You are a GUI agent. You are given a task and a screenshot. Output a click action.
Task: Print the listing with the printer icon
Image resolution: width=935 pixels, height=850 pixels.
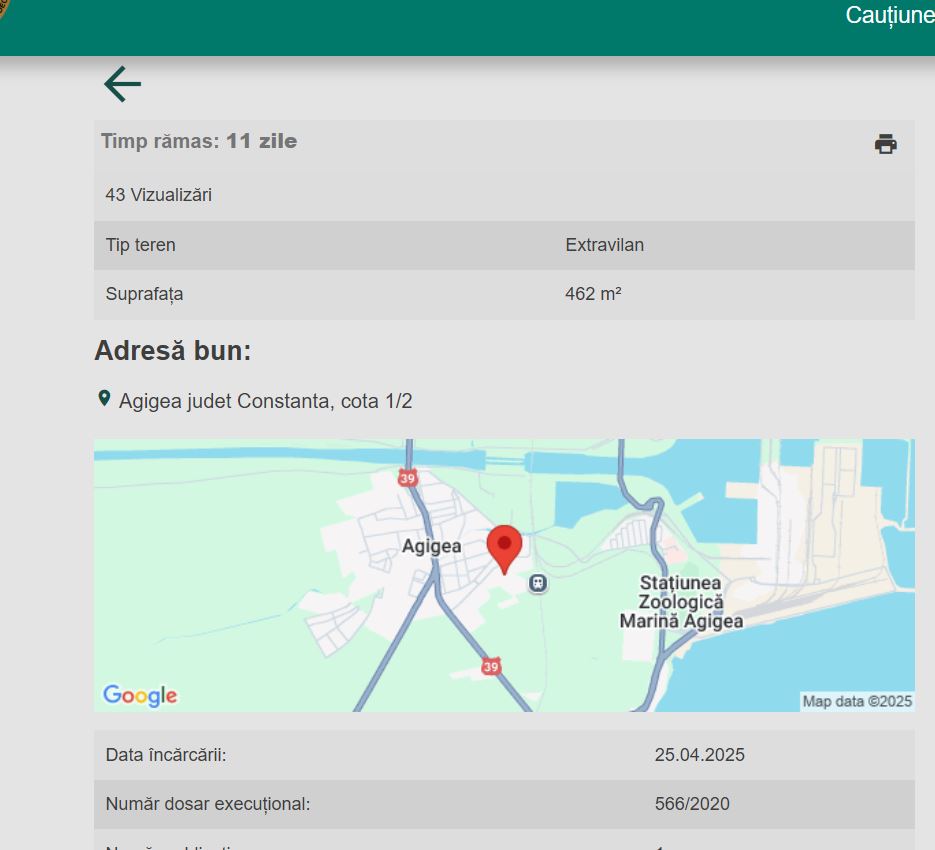(886, 144)
